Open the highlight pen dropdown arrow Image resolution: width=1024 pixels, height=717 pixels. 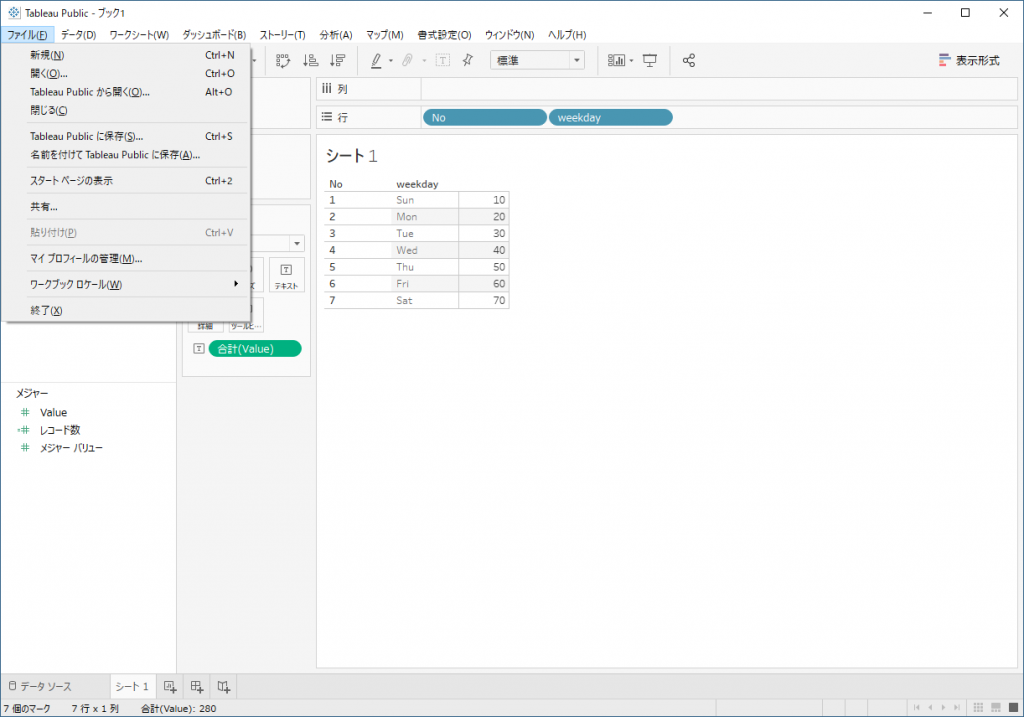pos(390,60)
